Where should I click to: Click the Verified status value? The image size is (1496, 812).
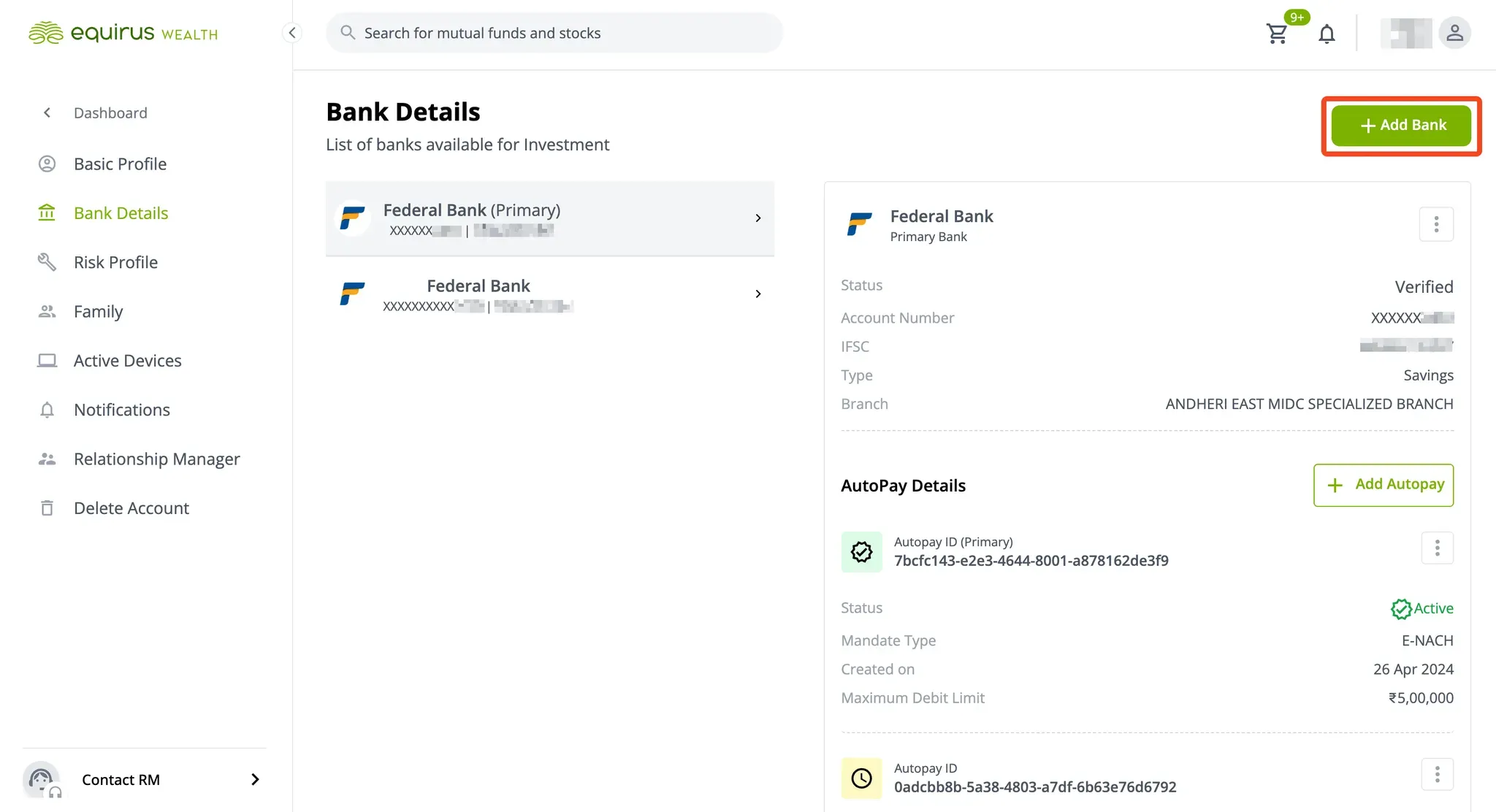(1424, 286)
